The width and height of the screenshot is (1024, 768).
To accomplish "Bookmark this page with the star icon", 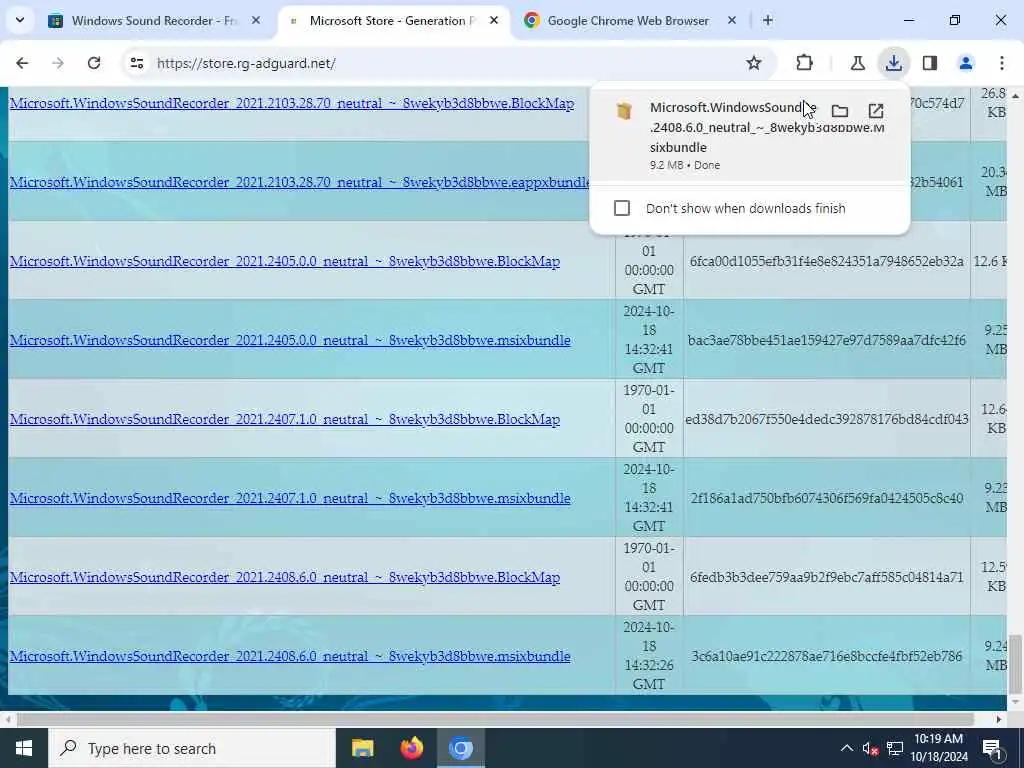I will (x=754, y=63).
